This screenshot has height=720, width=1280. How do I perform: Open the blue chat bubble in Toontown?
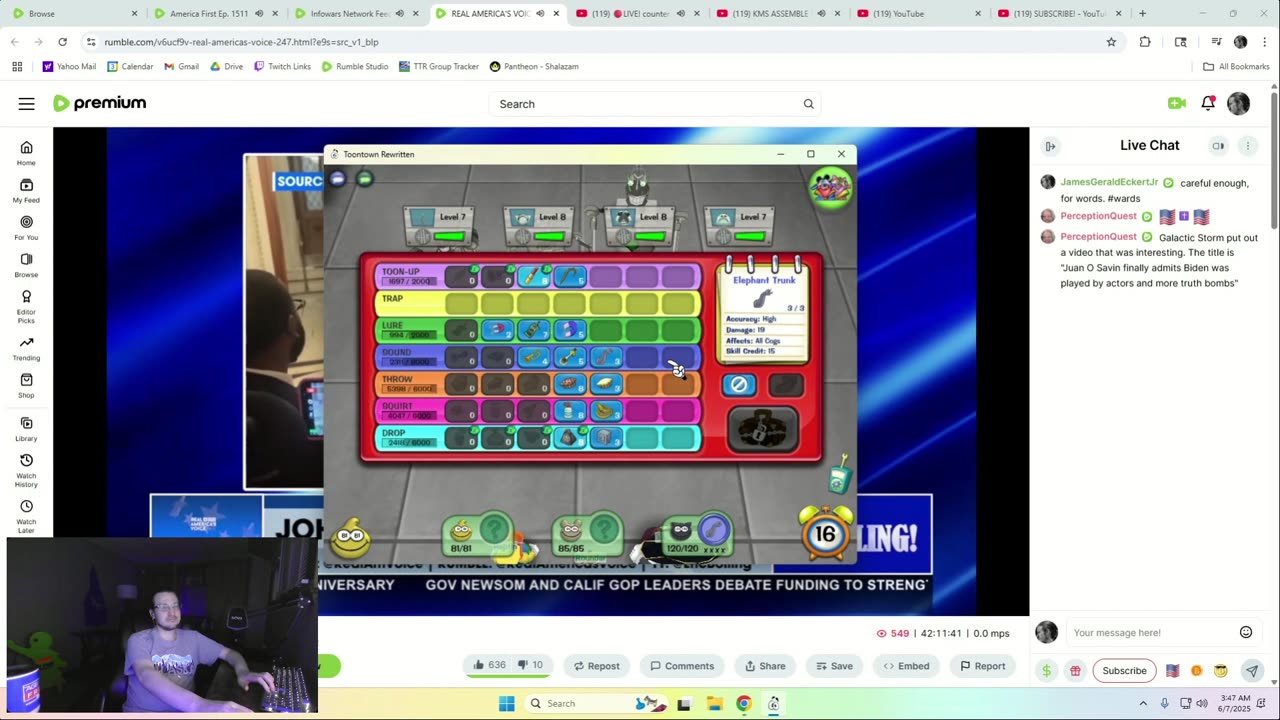click(x=338, y=179)
